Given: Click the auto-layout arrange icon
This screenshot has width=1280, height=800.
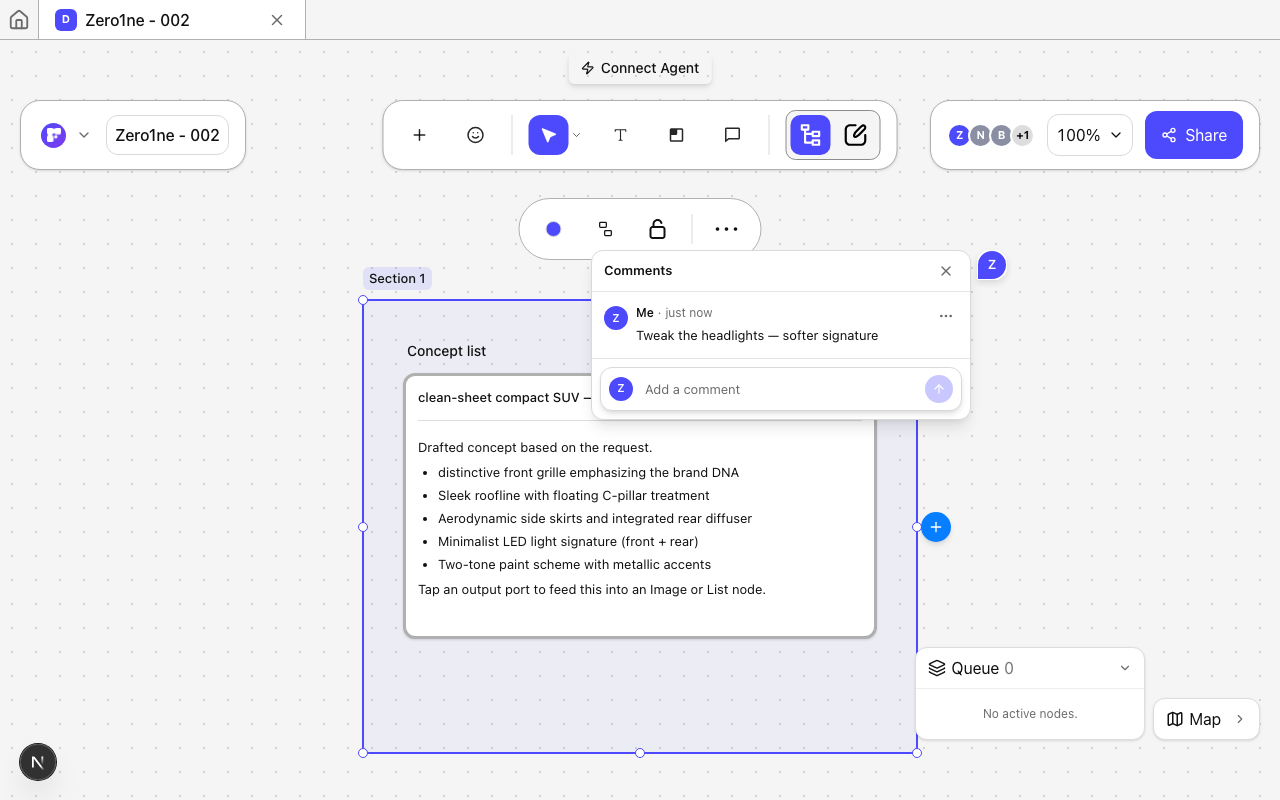Looking at the screenshot, I should [605, 229].
